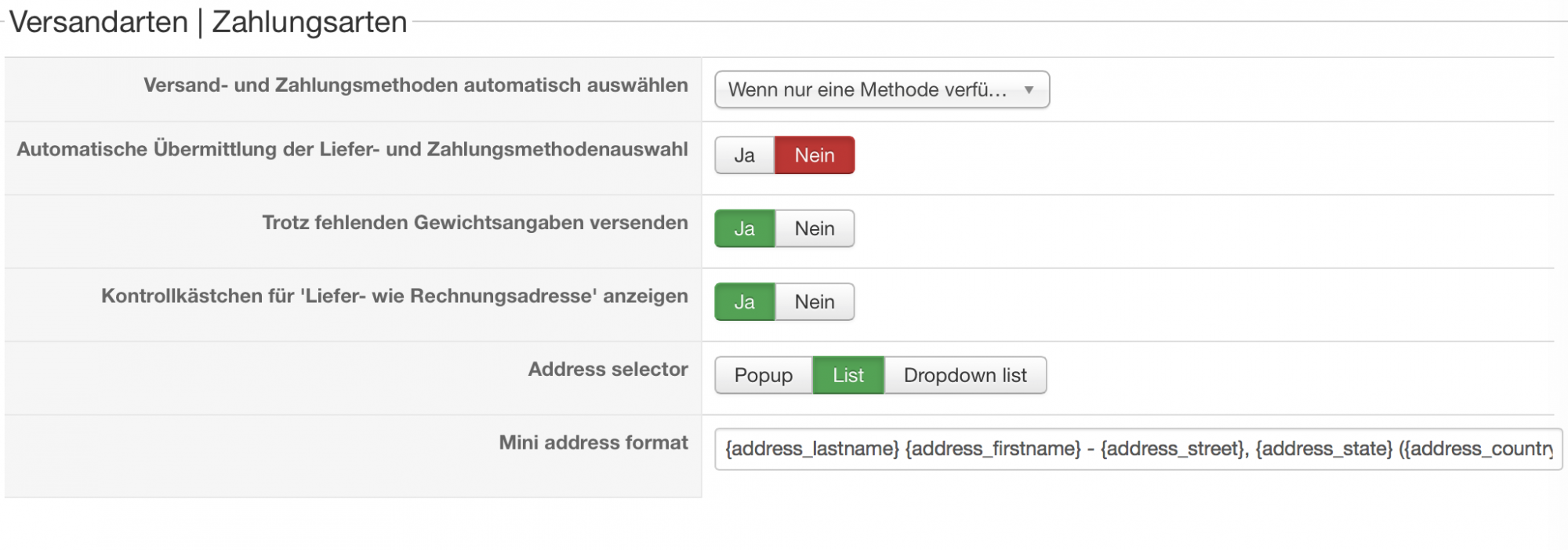Choose List for the Address selector

(x=848, y=375)
